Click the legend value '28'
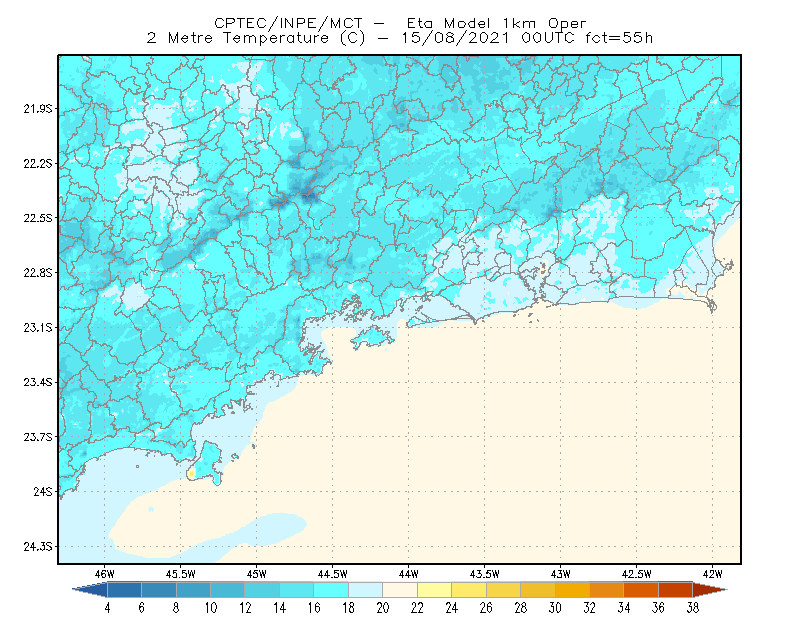Viewport: 800px width, 618px height. pyautogui.click(x=520, y=608)
